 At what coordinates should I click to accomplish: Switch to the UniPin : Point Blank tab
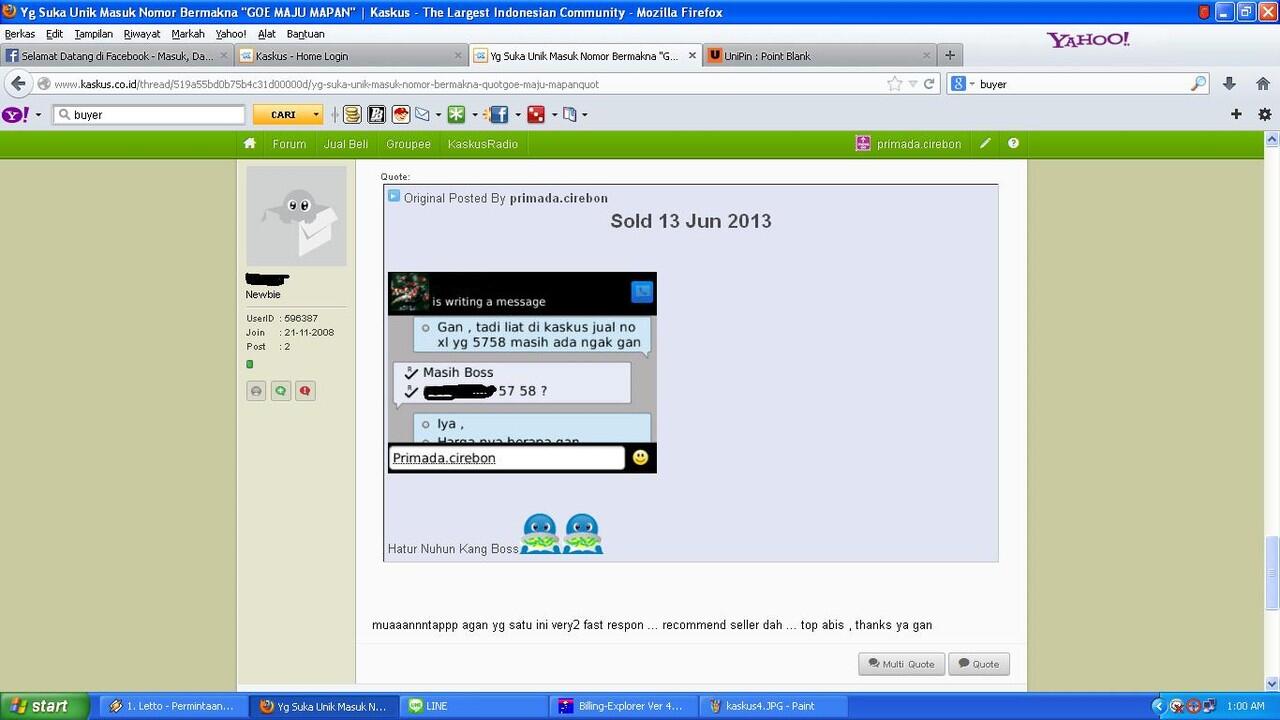[x=819, y=56]
